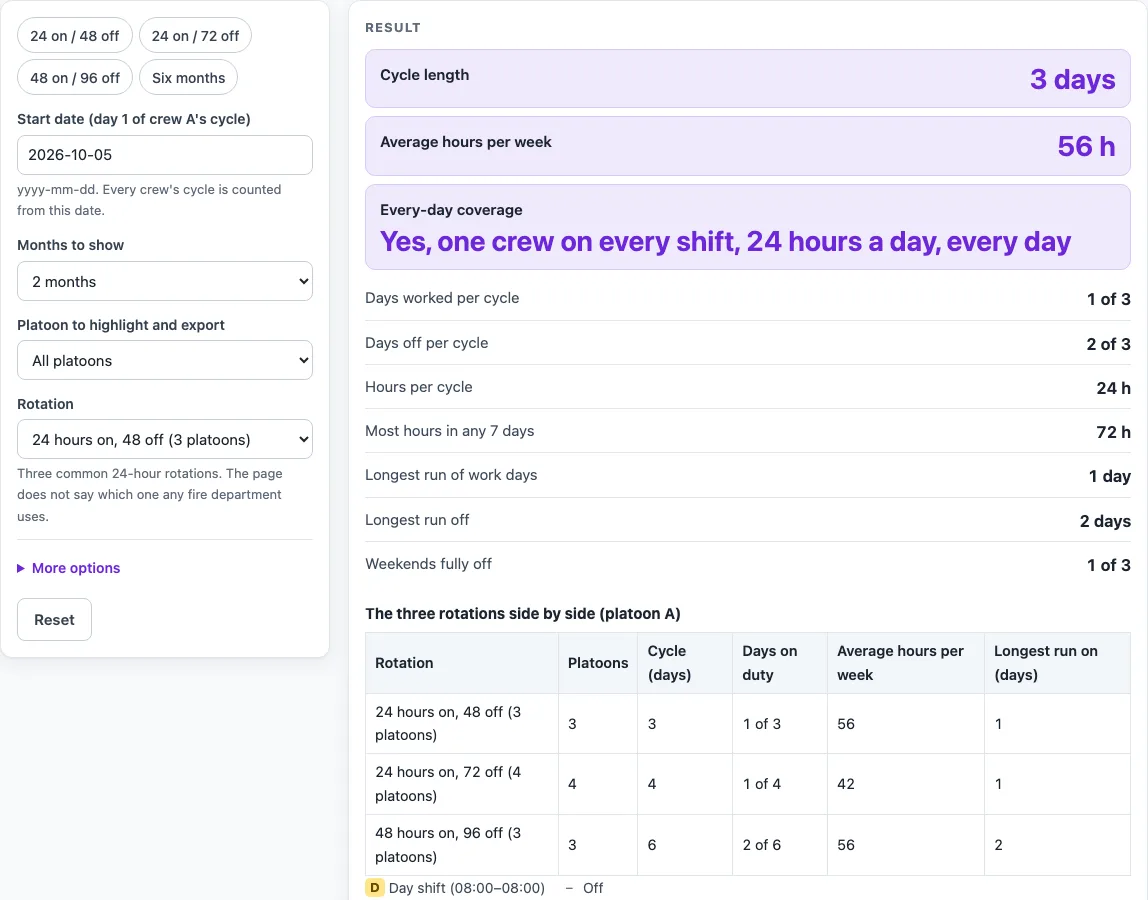Click the Hours per cycle row label
Viewport: 1148px width, 900px height.
coord(419,387)
